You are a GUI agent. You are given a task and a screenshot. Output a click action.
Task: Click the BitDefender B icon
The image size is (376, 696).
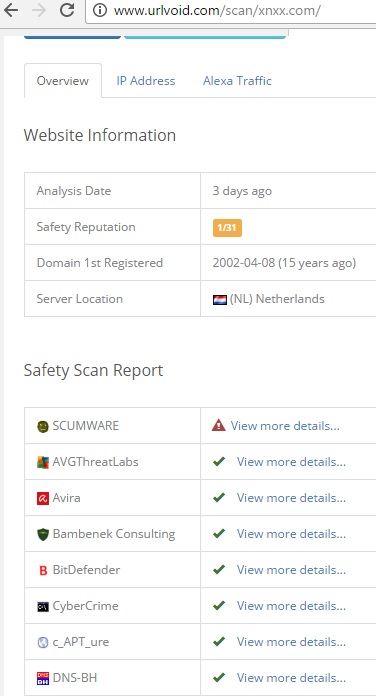(43, 570)
